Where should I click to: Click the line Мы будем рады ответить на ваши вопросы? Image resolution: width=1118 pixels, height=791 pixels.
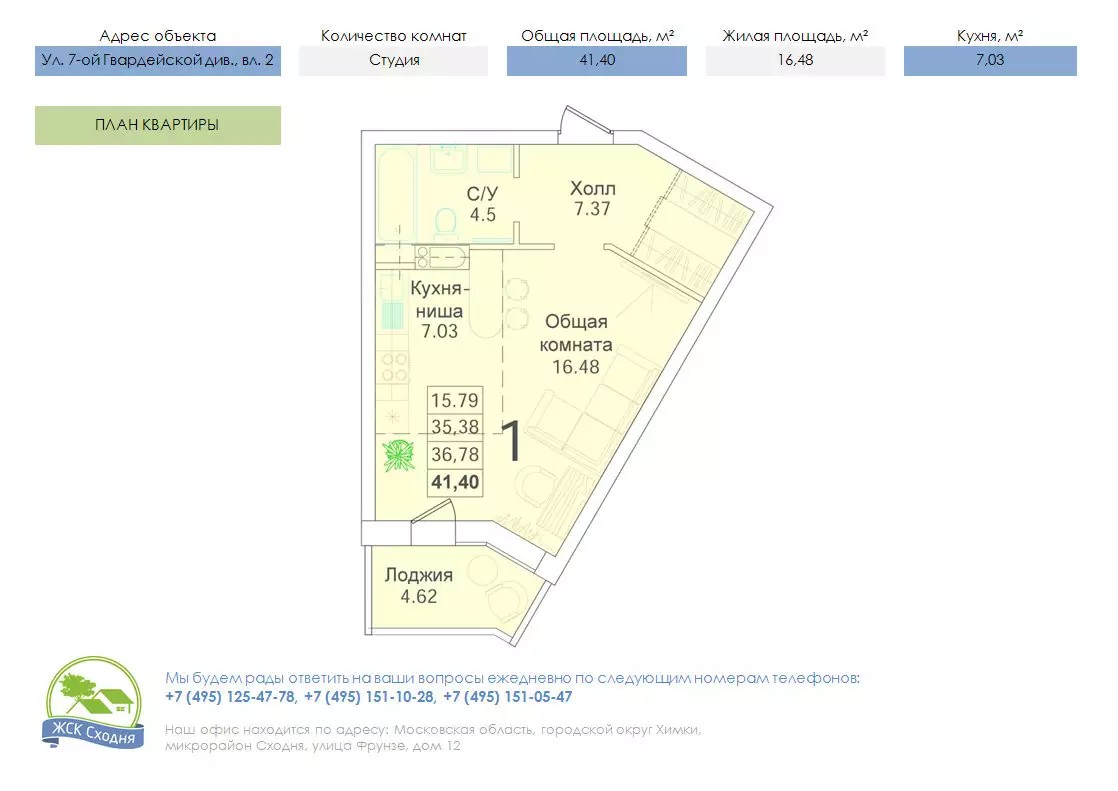point(513,678)
